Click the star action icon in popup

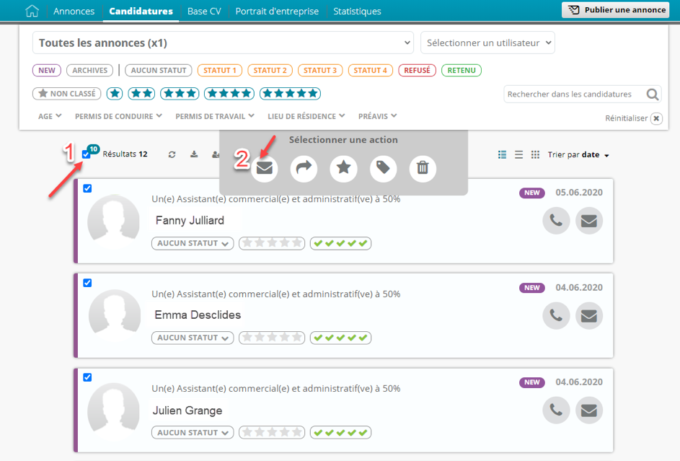pos(343,168)
